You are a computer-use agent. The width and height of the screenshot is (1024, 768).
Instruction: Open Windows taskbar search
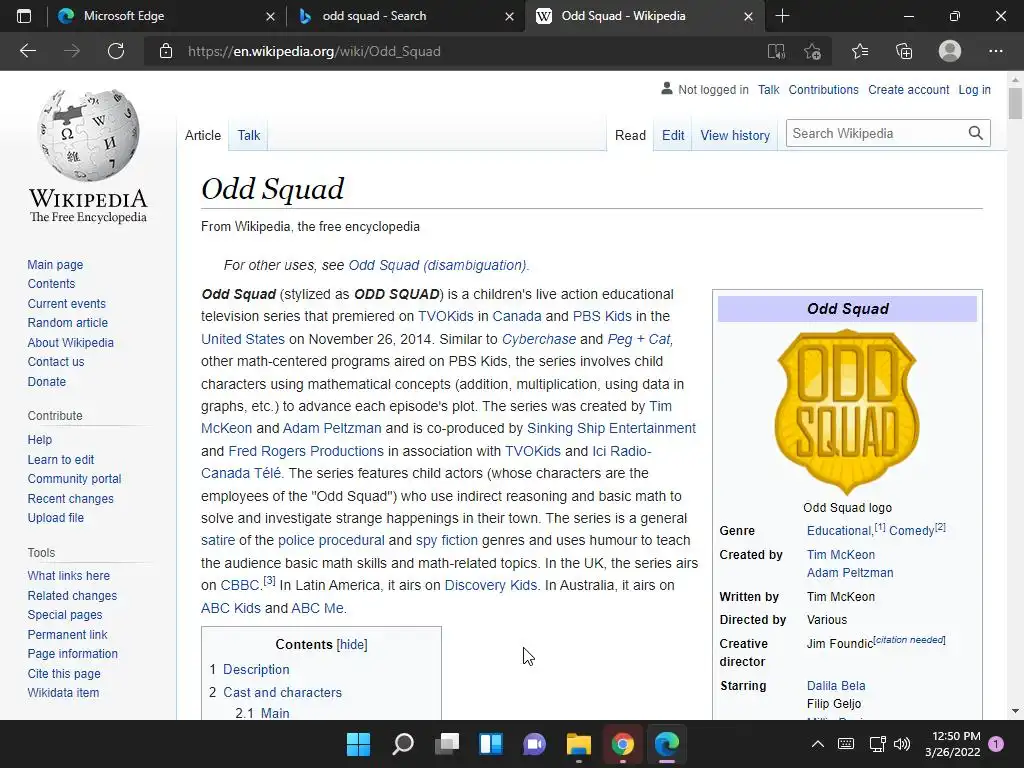pos(402,744)
